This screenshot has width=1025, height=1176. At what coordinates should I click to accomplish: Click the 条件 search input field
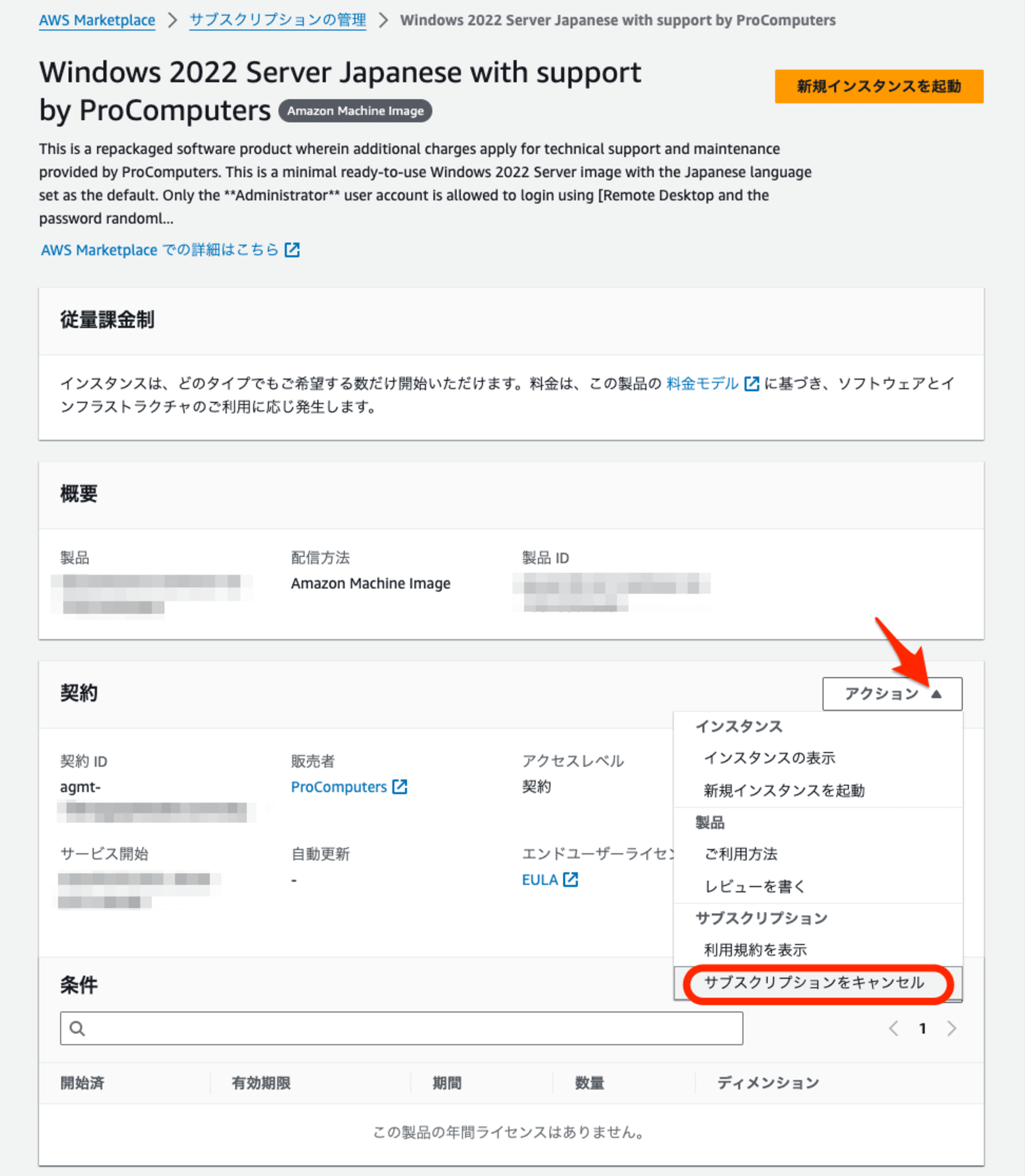click(x=402, y=1028)
